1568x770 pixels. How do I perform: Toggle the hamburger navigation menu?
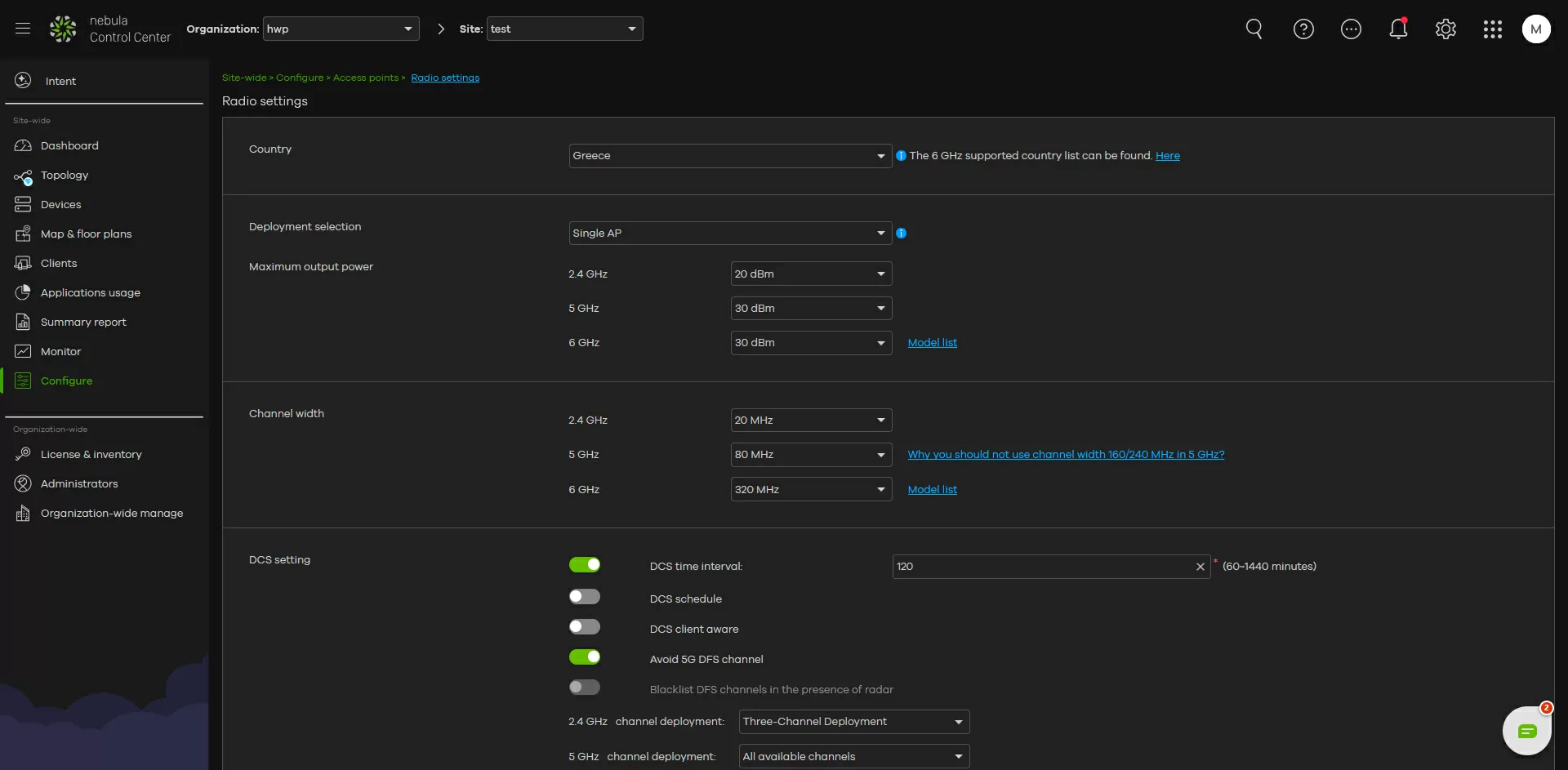23,29
